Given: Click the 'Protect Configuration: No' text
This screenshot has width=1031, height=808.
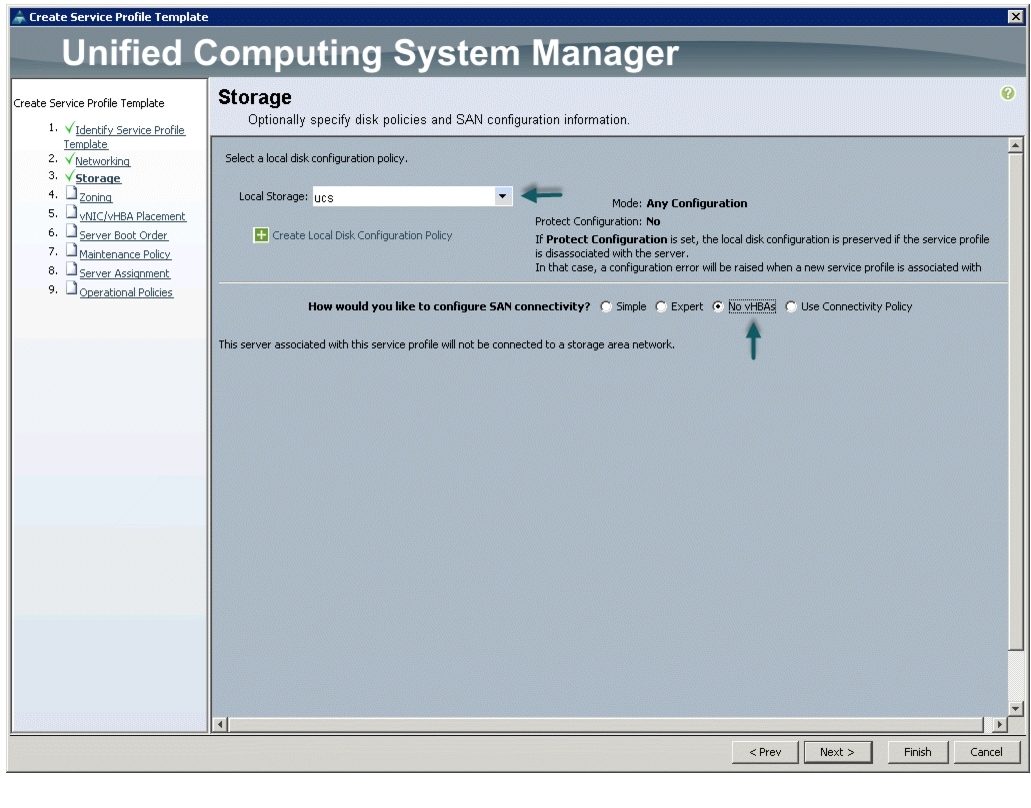Looking at the screenshot, I should (x=597, y=222).
